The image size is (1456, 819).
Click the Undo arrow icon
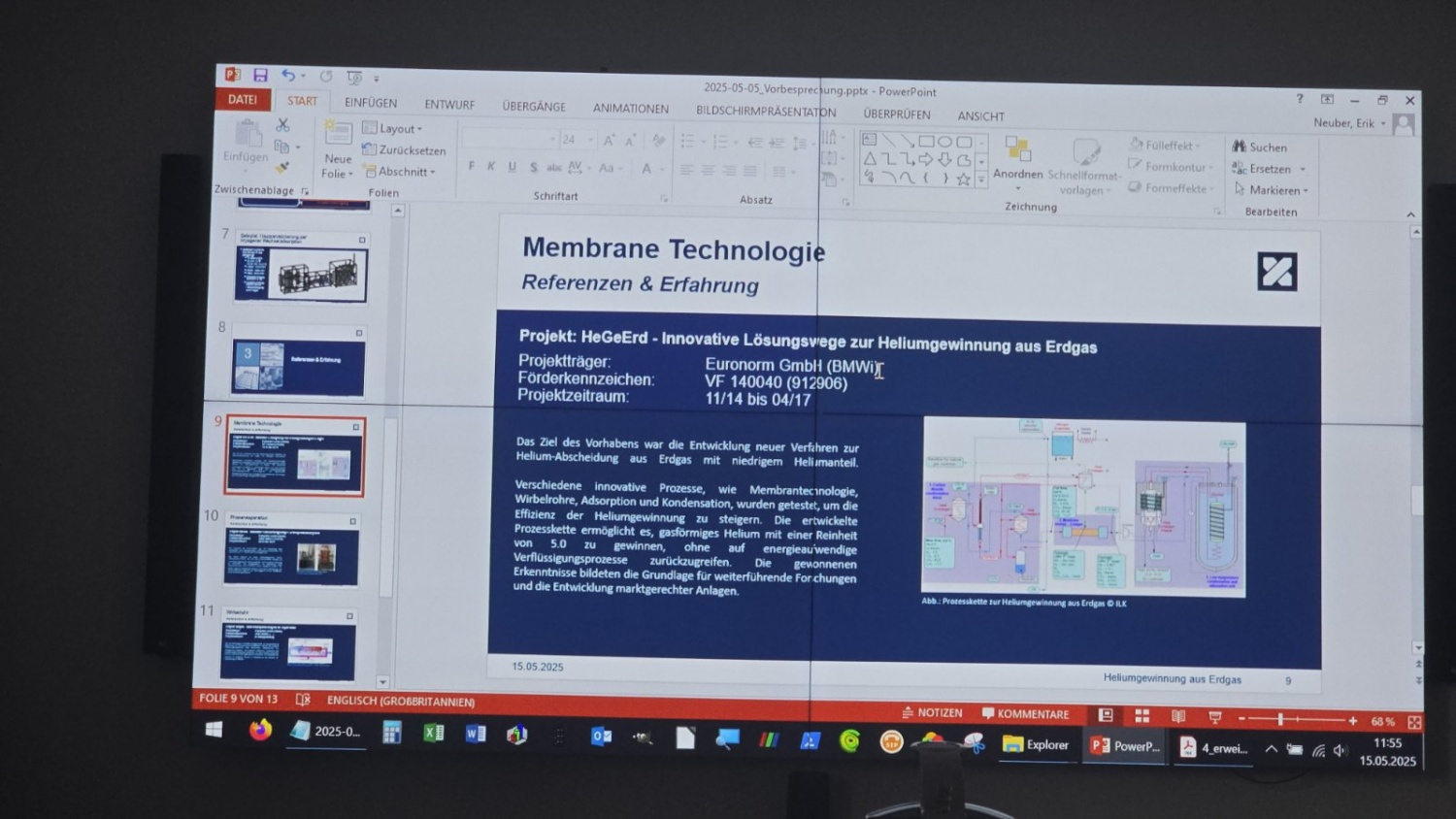[288, 76]
